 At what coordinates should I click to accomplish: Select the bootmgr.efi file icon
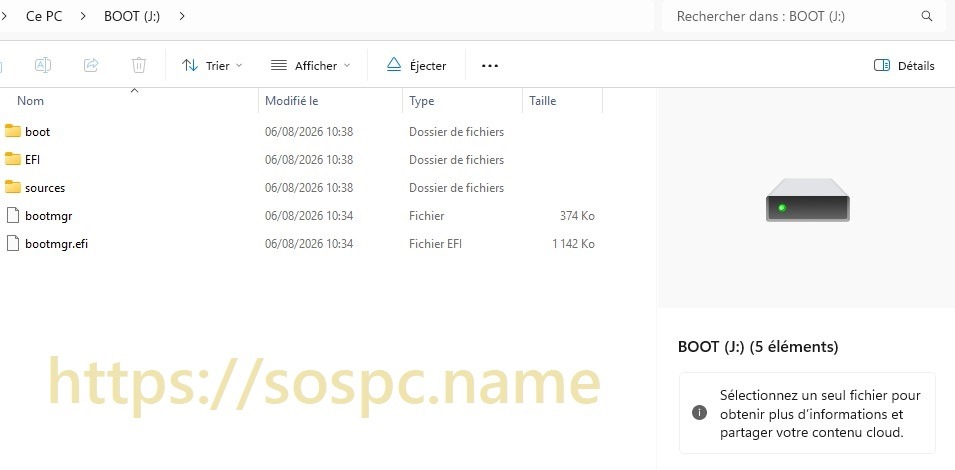(13, 244)
